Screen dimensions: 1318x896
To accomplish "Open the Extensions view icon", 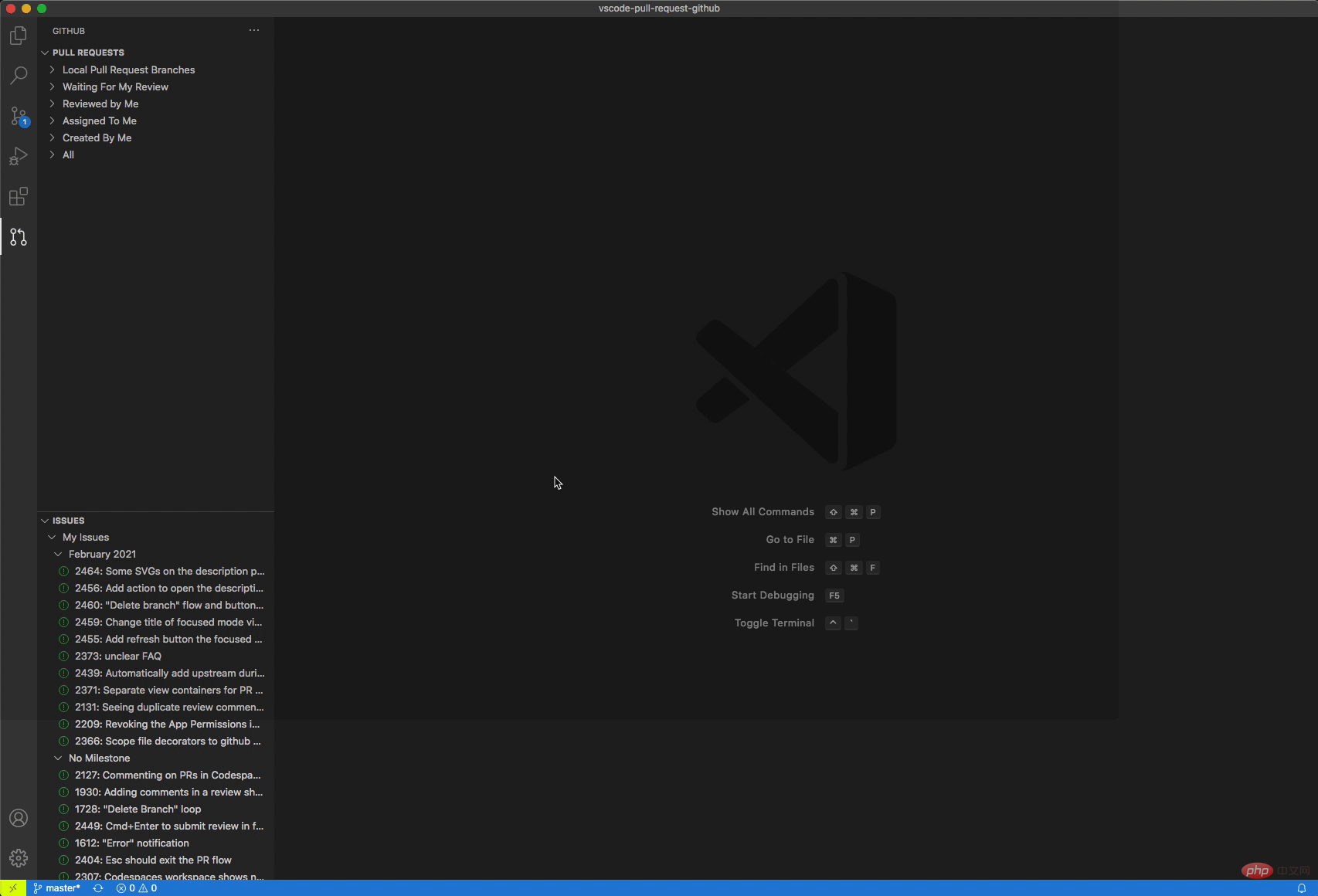I will coord(19,197).
